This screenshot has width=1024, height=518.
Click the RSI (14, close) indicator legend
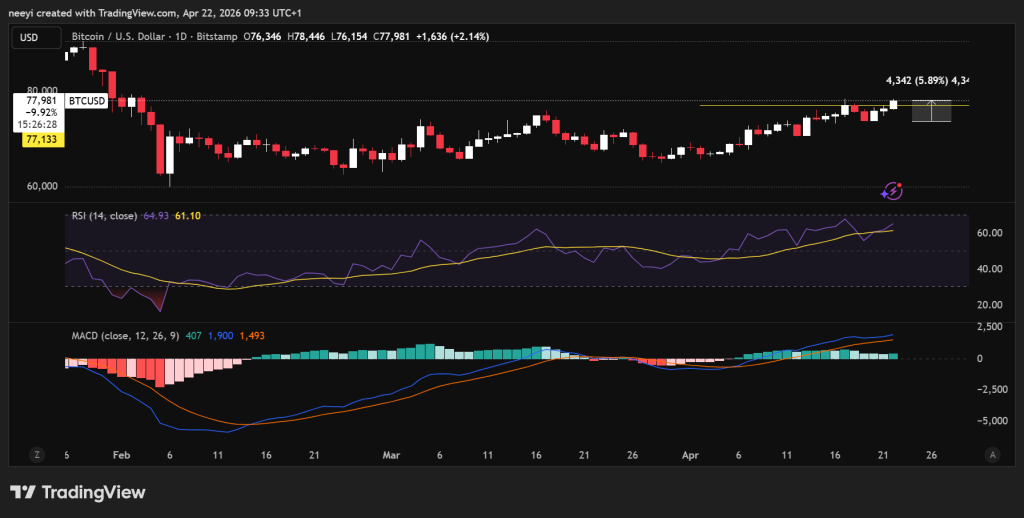click(x=106, y=215)
